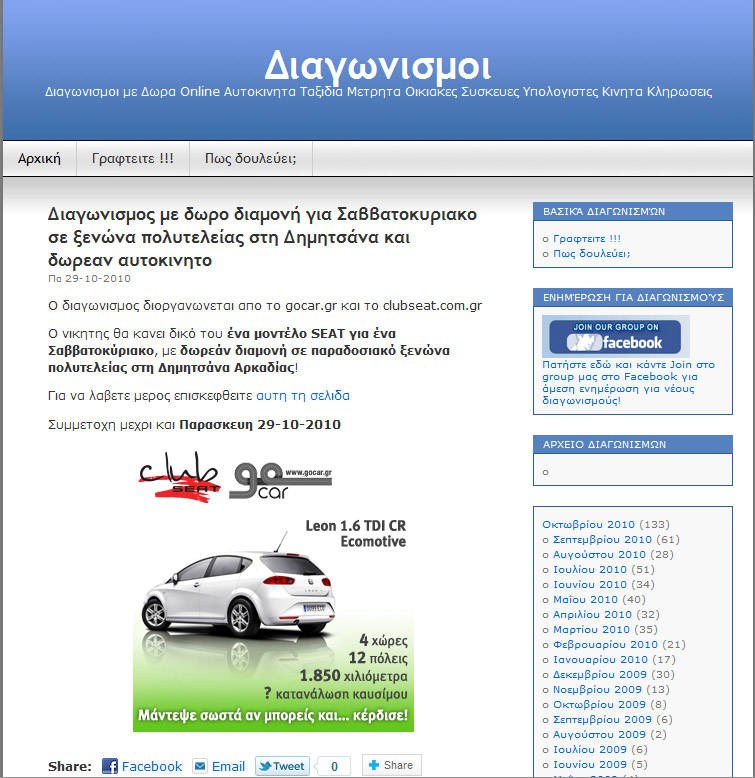
Task: Open archive Σεπτεμβρίου 2009
Action: (602, 719)
